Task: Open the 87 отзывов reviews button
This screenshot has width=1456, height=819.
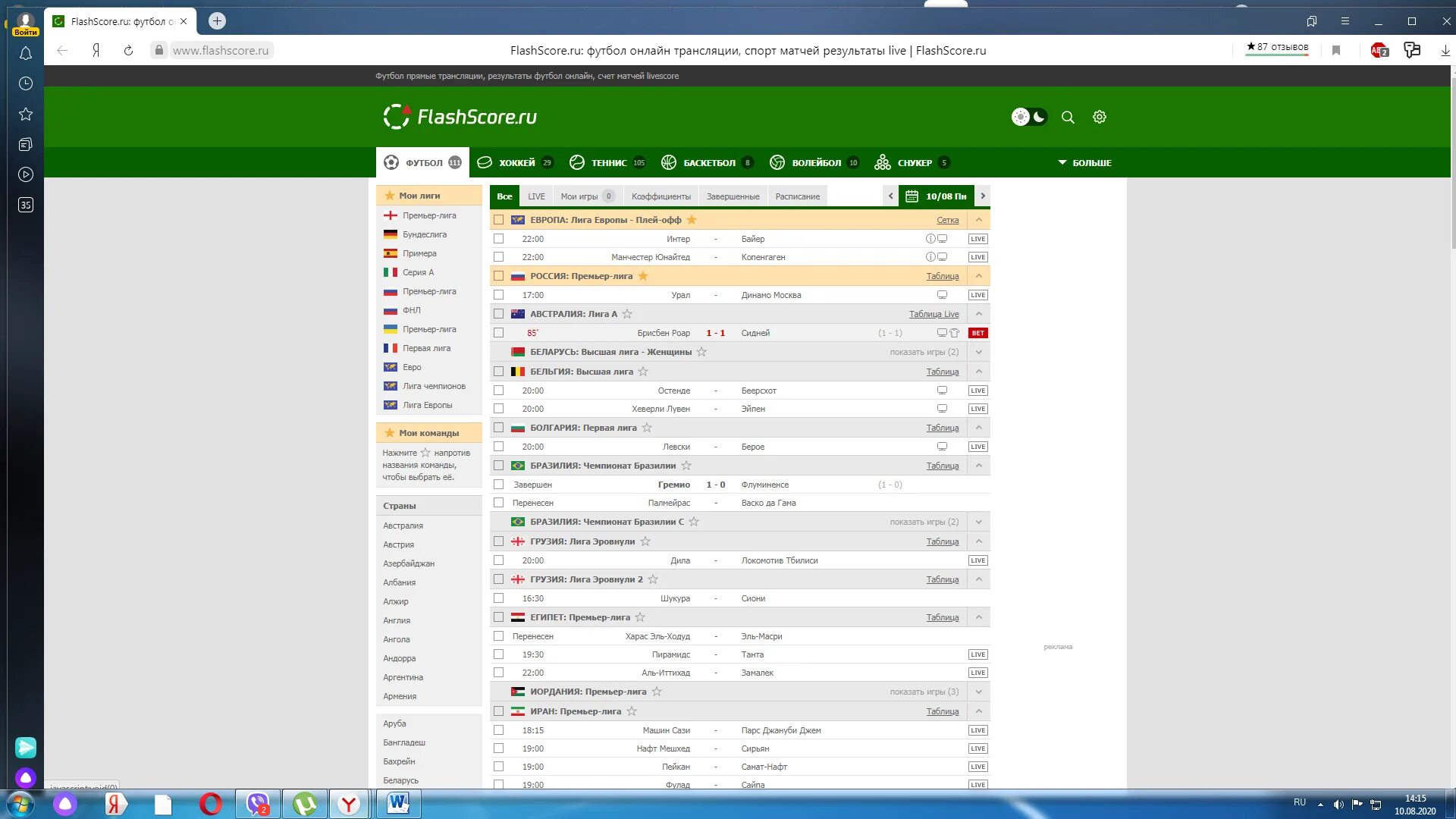Action: point(1278,47)
